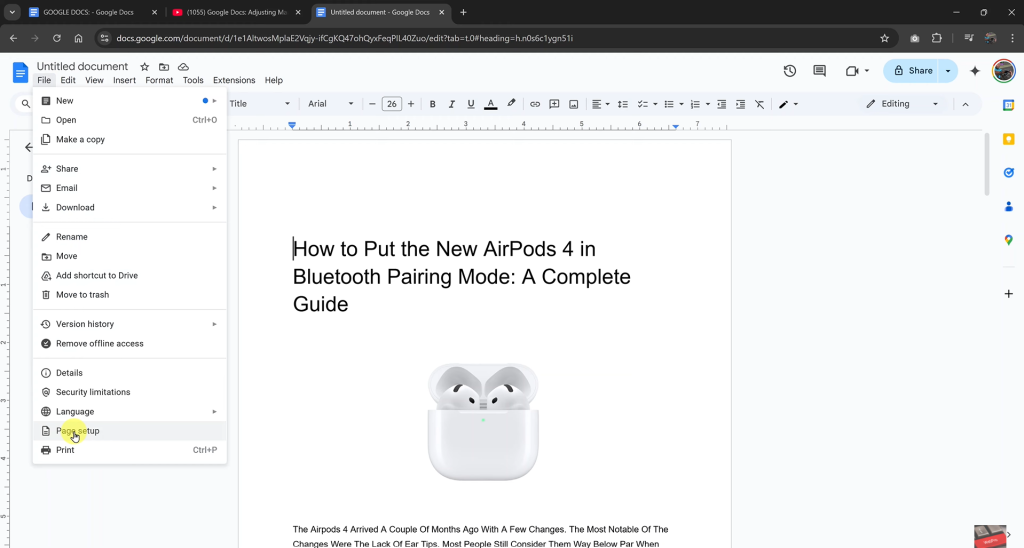The height and width of the screenshot is (548, 1024).
Task: Toggle bold formatting
Action: pos(432,104)
